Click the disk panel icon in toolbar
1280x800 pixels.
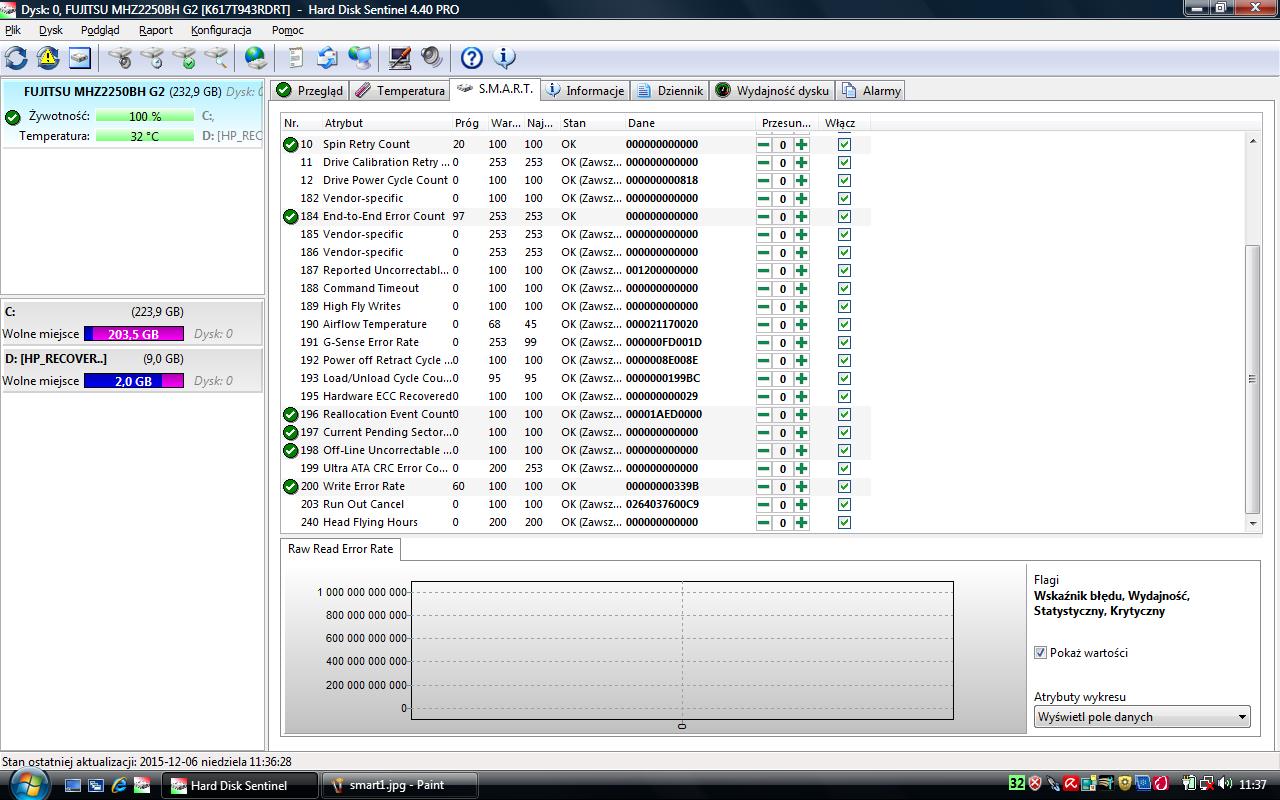point(79,58)
